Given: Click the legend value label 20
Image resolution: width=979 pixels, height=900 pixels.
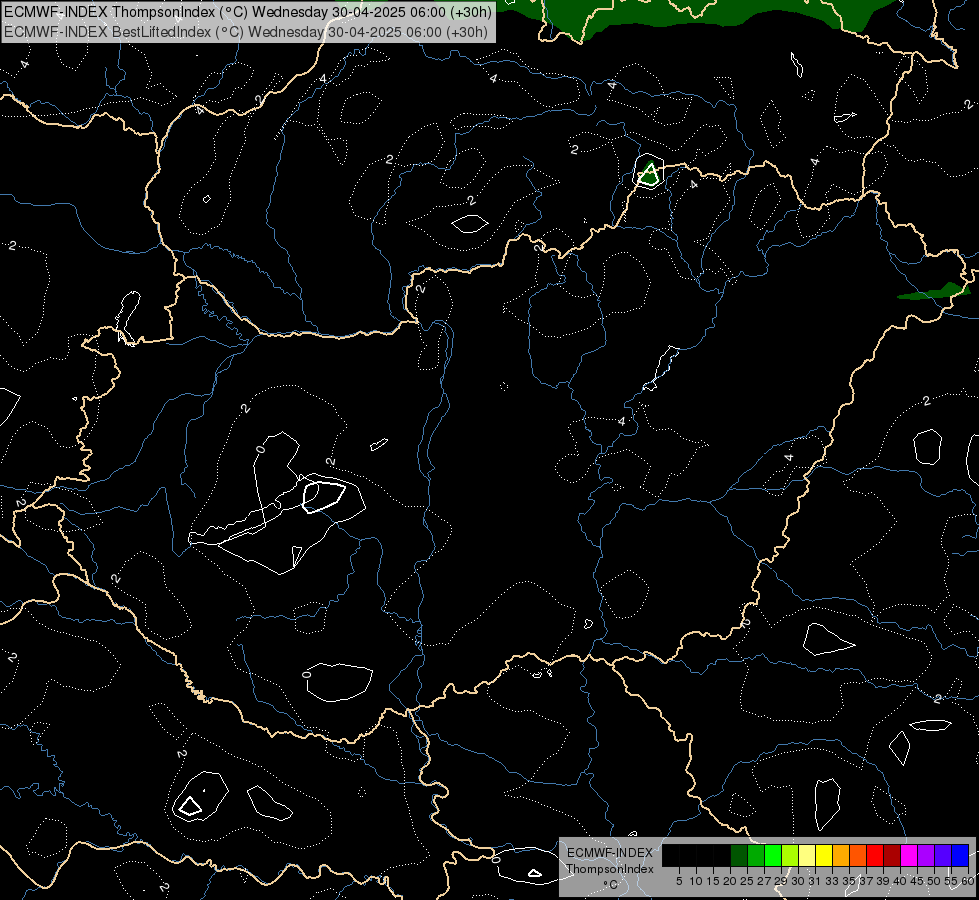Looking at the screenshot, I should click(730, 881).
